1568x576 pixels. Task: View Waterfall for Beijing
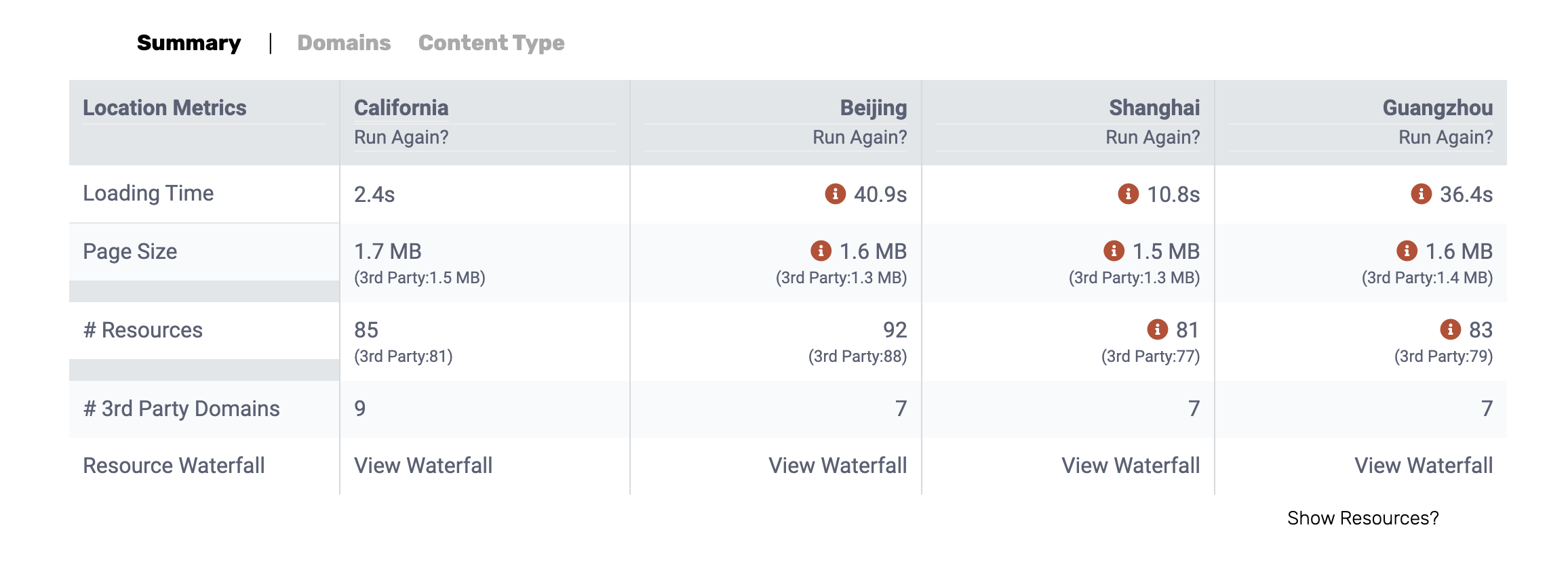pyautogui.click(x=838, y=466)
